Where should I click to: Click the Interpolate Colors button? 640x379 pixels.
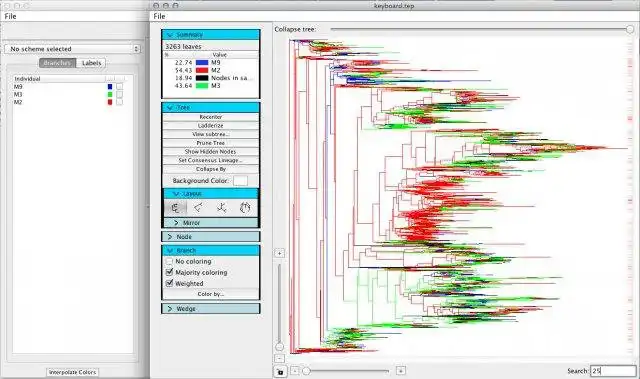pyautogui.click(x=72, y=372)
